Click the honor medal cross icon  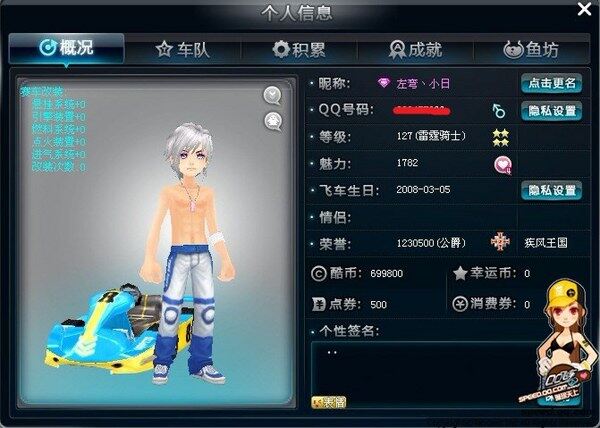[x=500, y=242]
